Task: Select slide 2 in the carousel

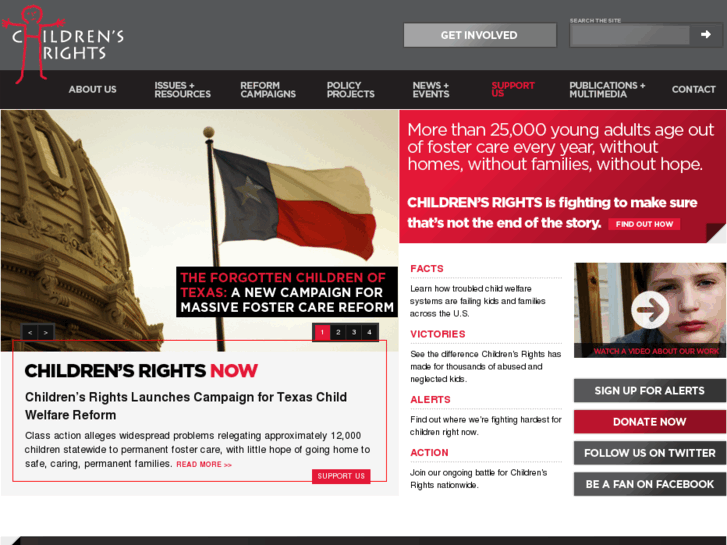Action: point(338,332)
